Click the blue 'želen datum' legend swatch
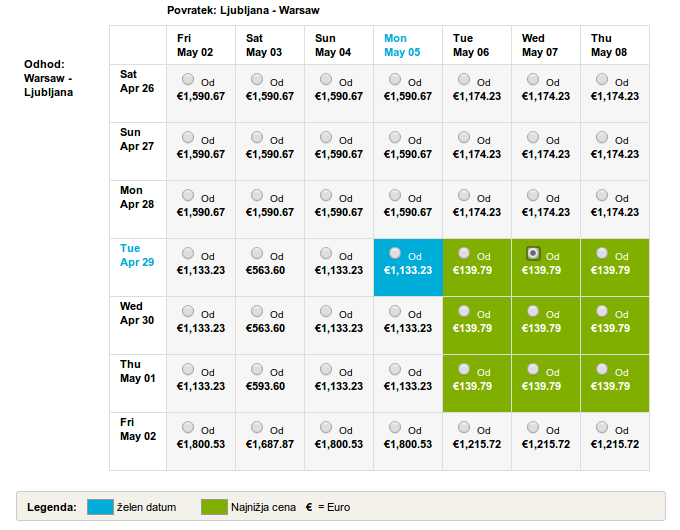 pyautogui.click(x=100, y=507)
